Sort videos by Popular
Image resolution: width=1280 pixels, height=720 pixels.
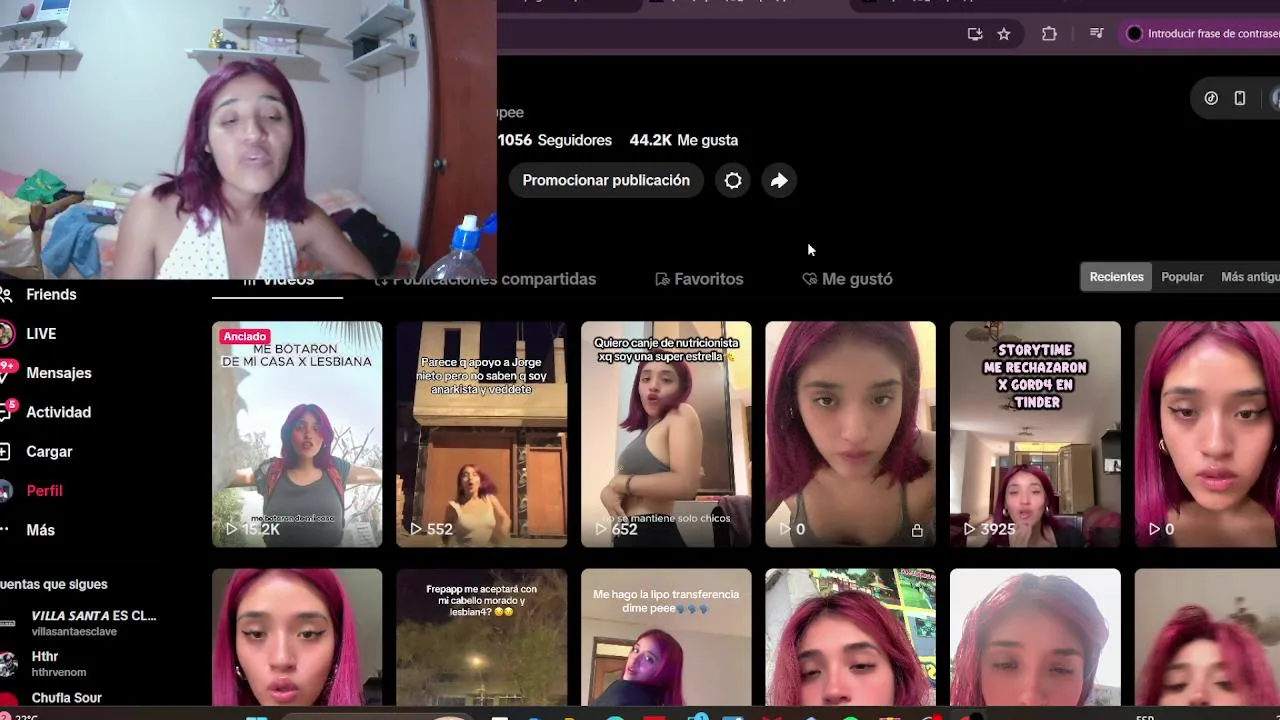tap(1182, 277)
